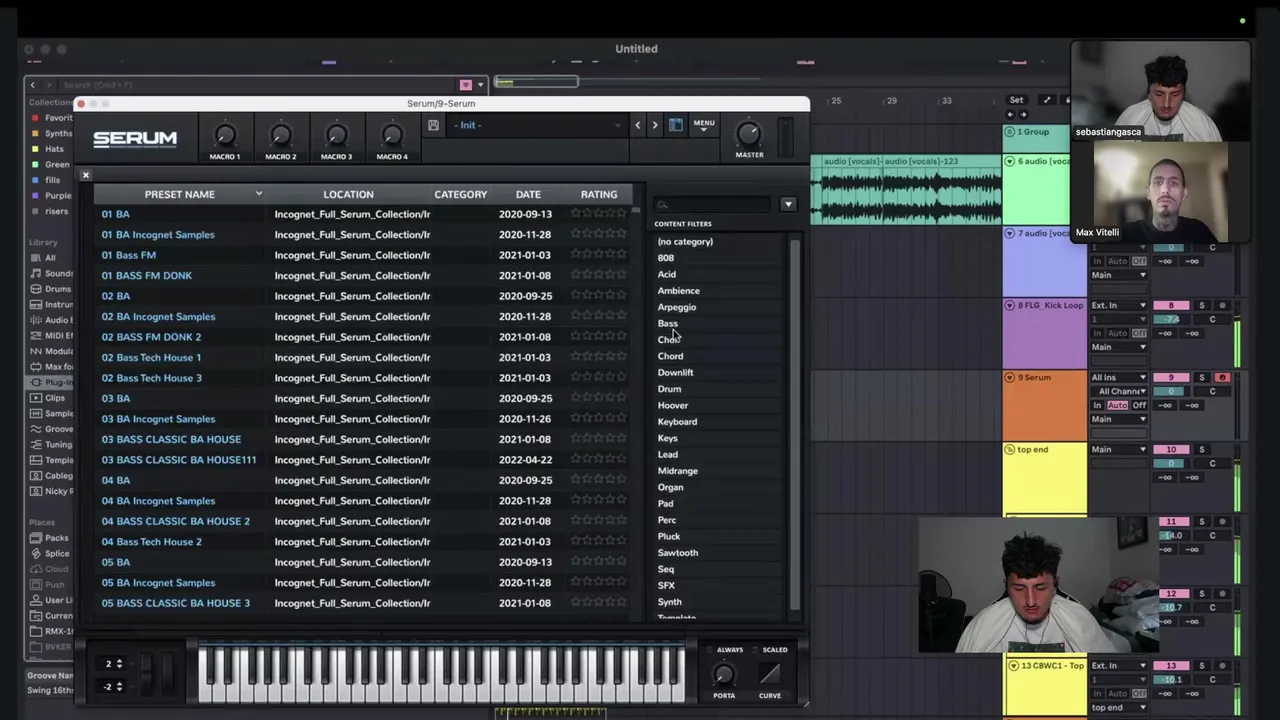The height and width of the screenshot is (720, 1280).
Task: Select the Instruments library icon
Action: click(36, 305)
